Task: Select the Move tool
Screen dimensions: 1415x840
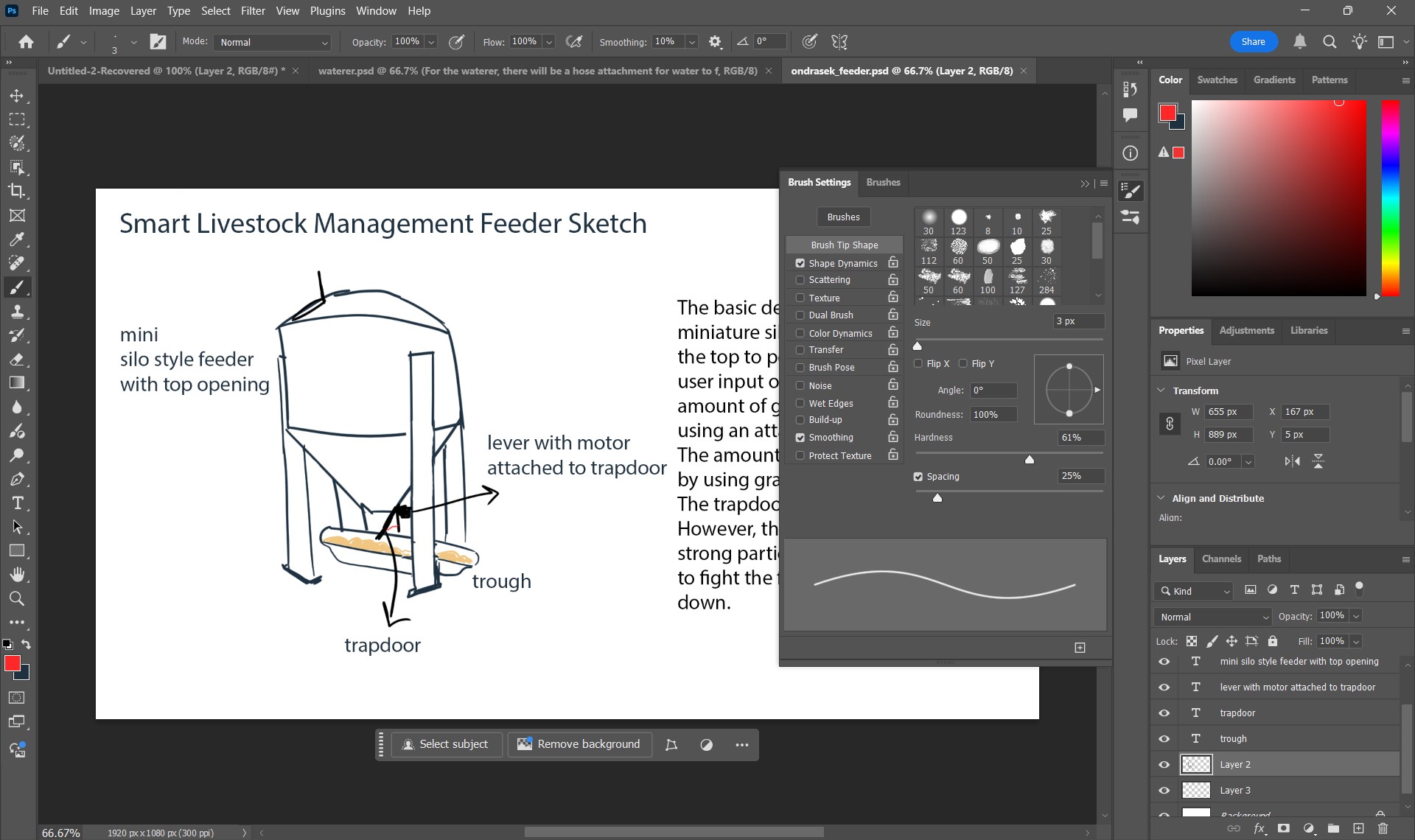Action: (x=17, y=96)
